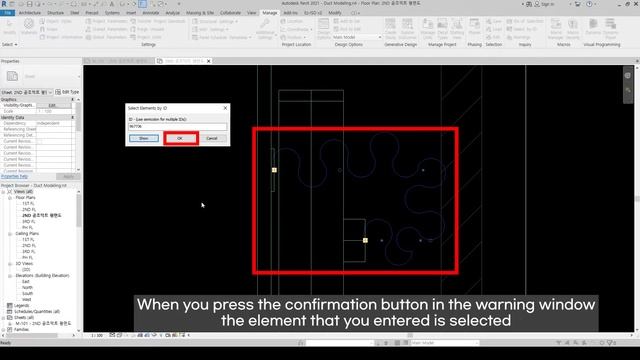Open Main Model design option dropdown
Viewport: 640px width, 360px height.
pos(357,37)
